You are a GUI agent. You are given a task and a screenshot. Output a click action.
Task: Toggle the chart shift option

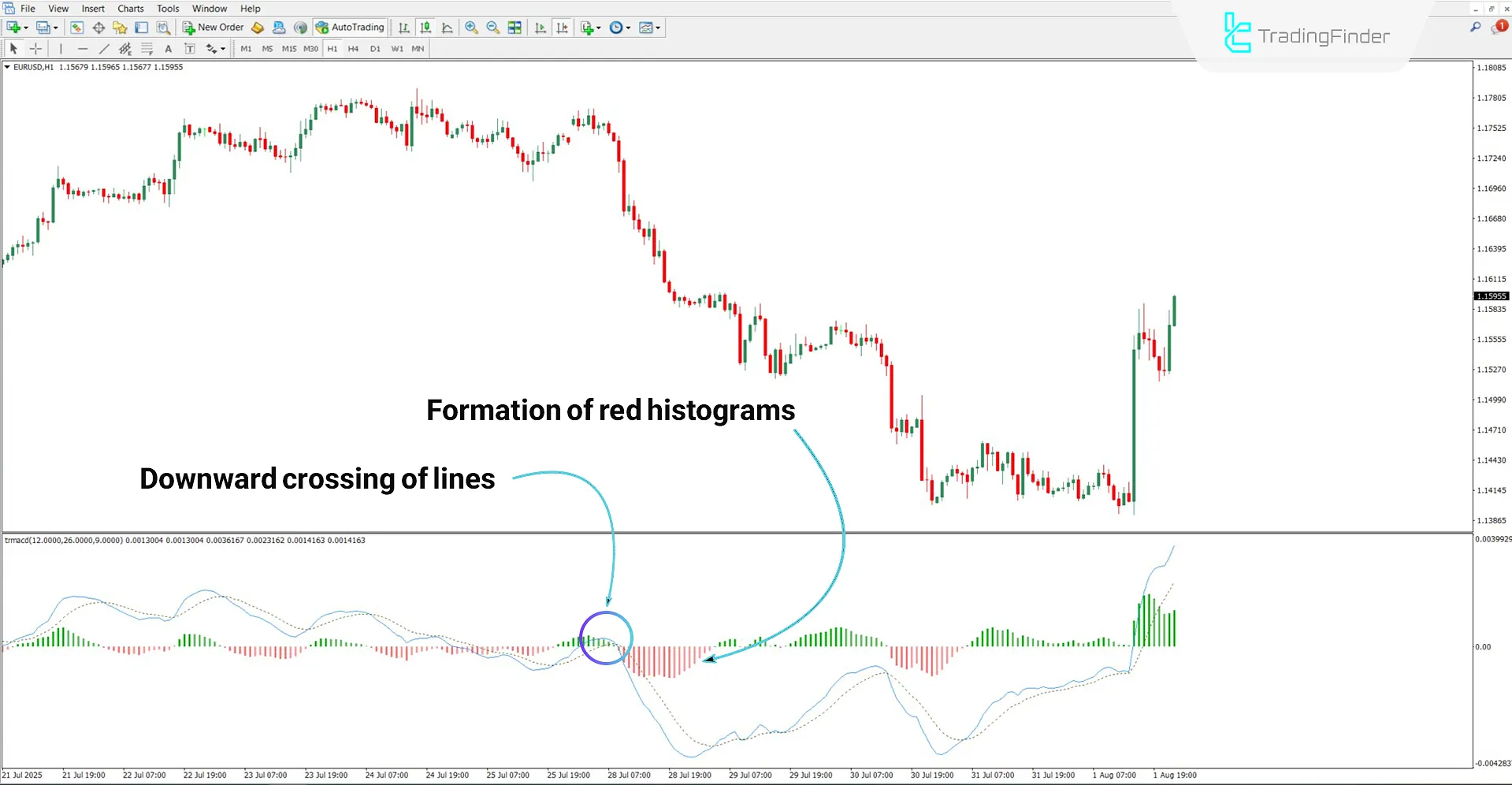click(563, 27)
